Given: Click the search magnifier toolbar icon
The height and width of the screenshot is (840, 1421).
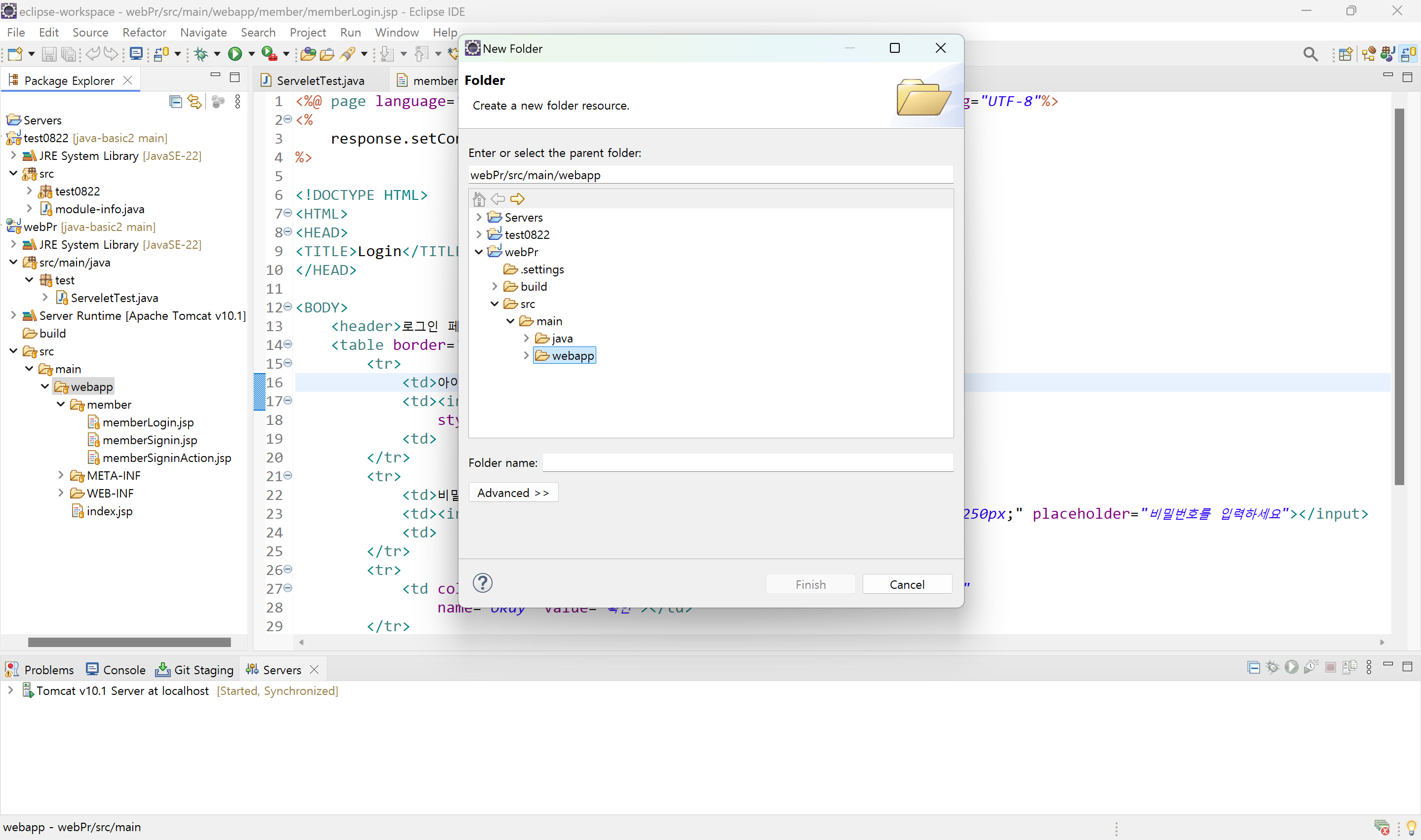Looking at the screenshot, I should [1310, 54].
